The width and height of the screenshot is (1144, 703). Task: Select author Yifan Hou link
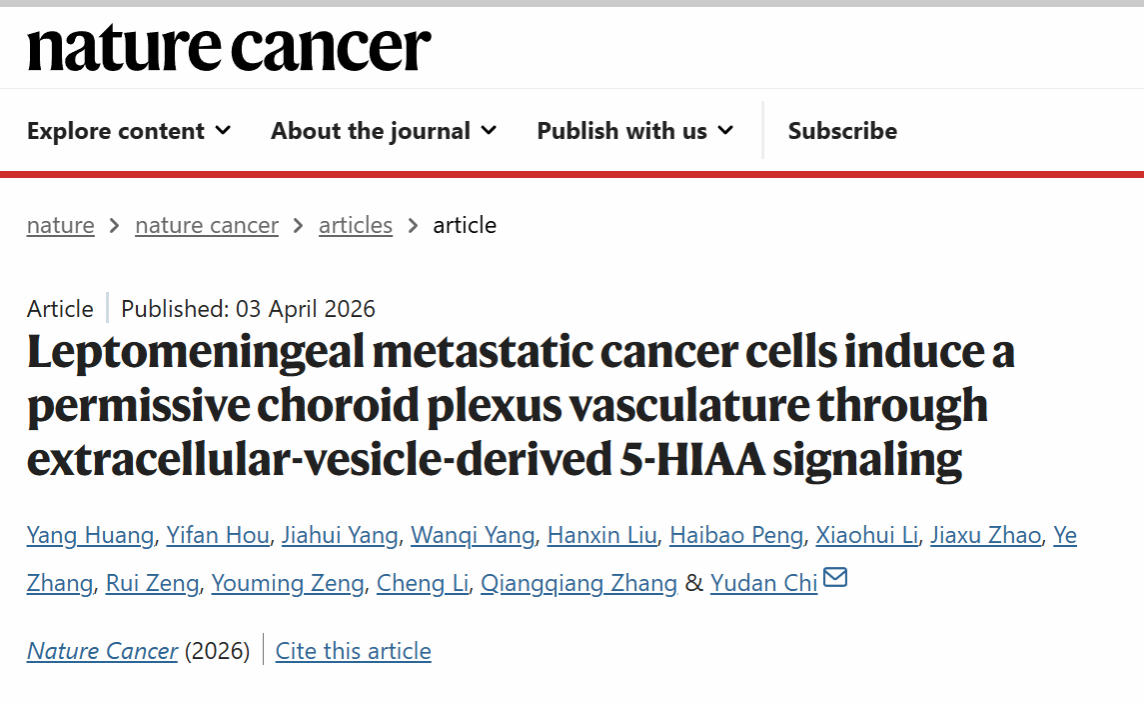pyautogui.click(x=218, y=536)
